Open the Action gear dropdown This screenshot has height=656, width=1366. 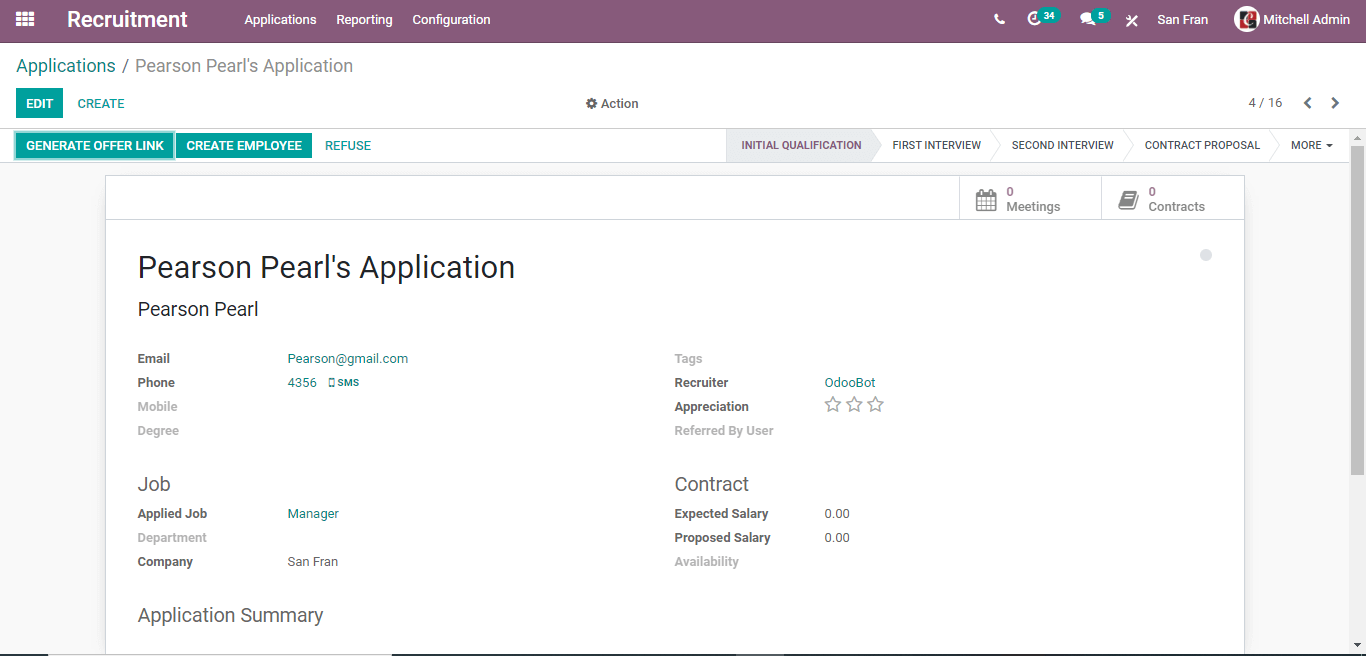tap(612, 103)
